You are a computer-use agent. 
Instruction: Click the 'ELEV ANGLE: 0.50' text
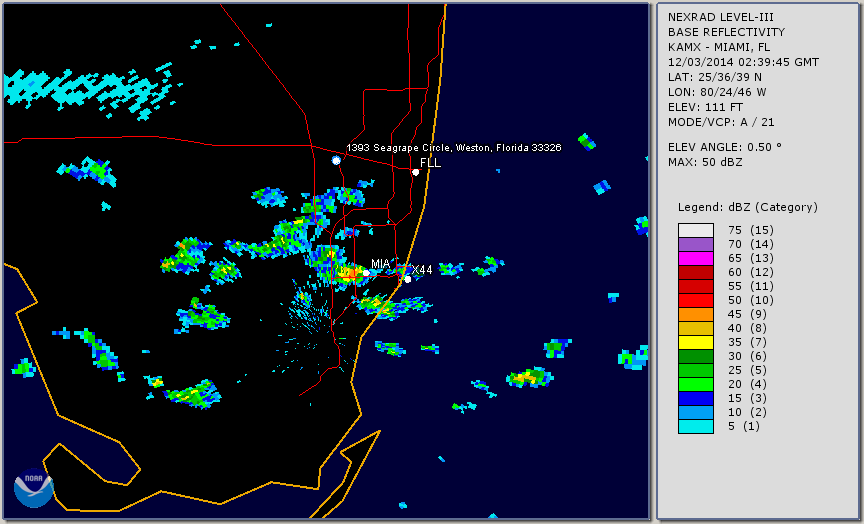pyautogui.click(x=725, y=147)
